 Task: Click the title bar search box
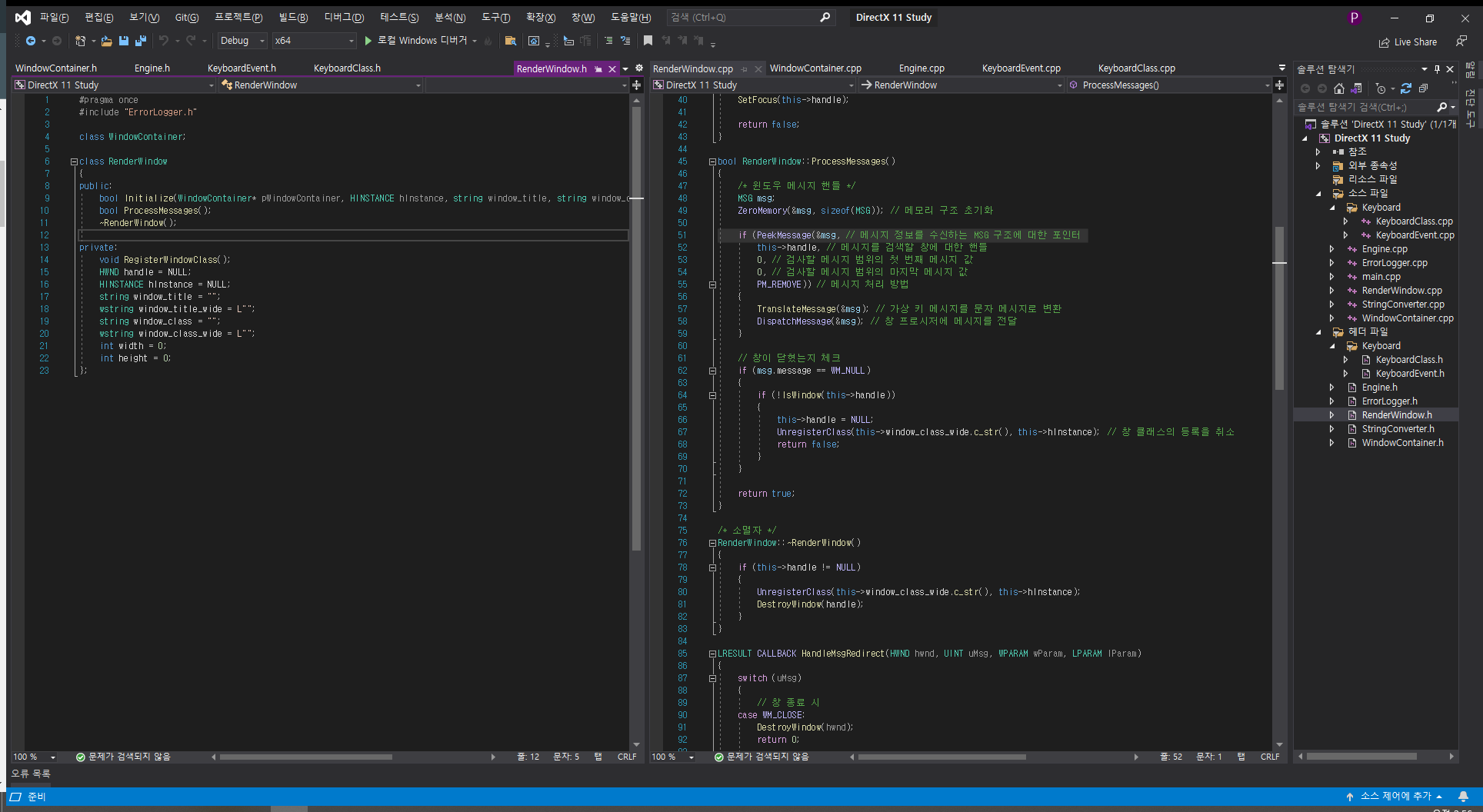(750, 17)
